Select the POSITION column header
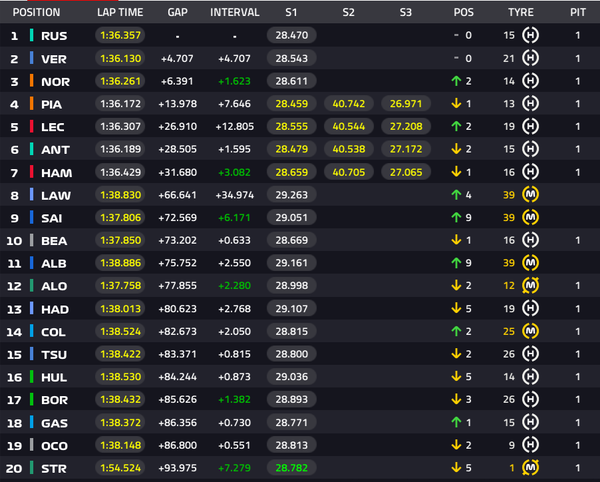 coord(36,12)
